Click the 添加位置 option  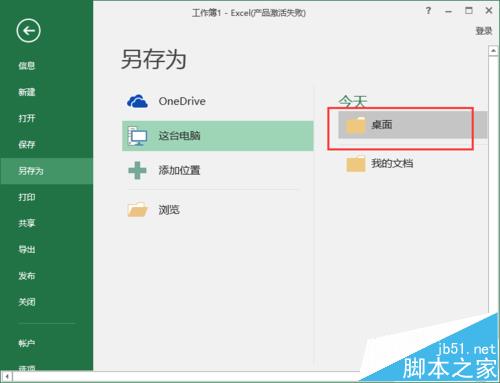coord(218,170)
